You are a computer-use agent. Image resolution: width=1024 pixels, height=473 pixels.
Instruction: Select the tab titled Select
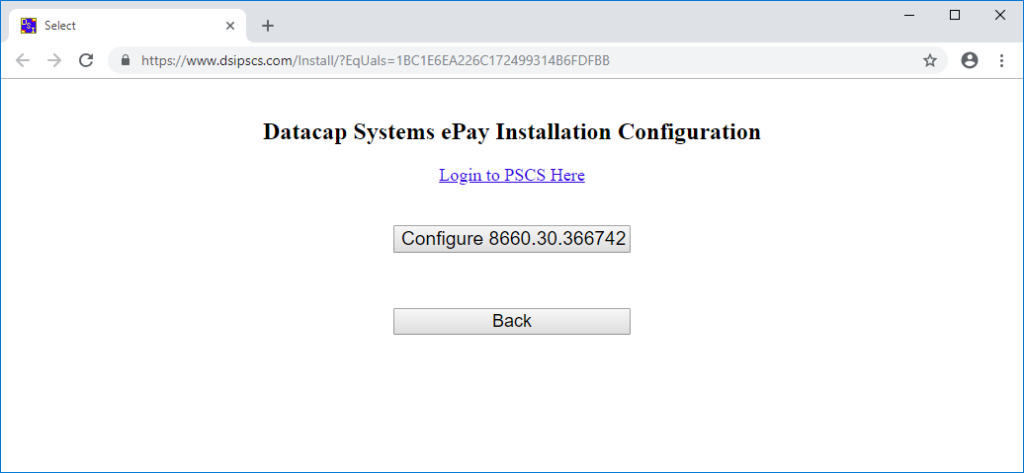coord(127,26)
